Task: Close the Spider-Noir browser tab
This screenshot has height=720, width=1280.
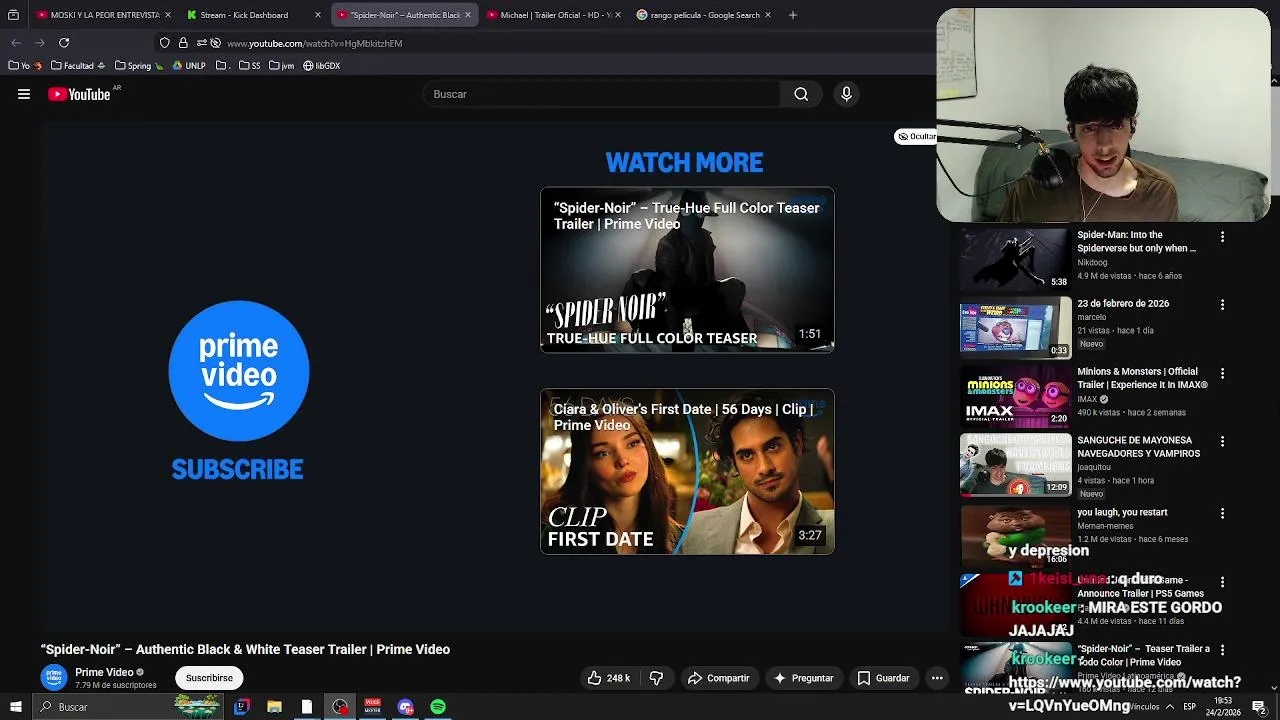Action: pyautogui.click(x=467, y=15)
